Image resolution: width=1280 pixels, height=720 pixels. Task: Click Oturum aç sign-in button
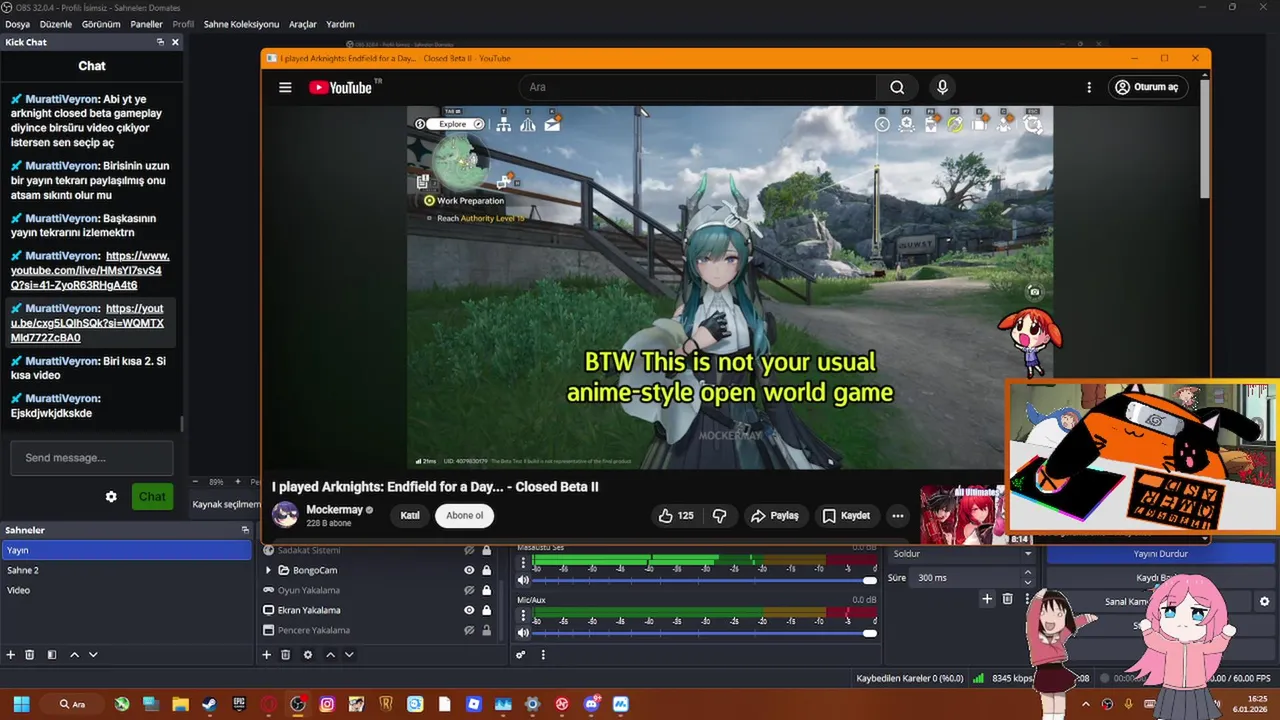point(1148,87)
